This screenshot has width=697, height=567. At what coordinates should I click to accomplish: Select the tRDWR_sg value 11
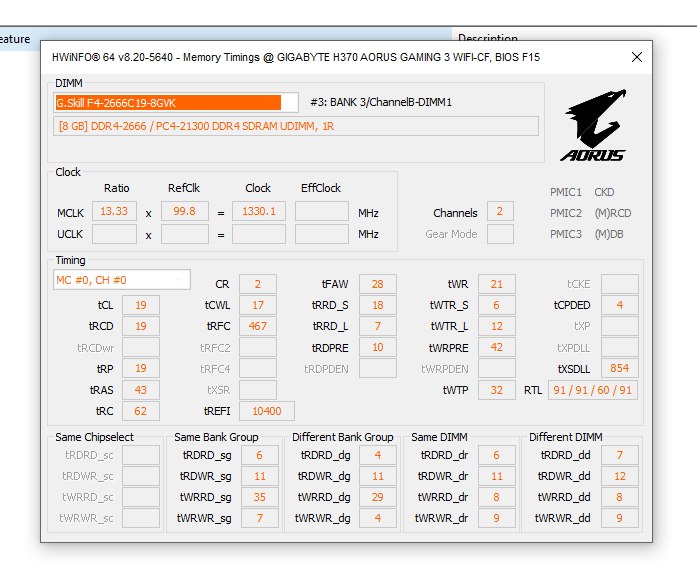260,476
